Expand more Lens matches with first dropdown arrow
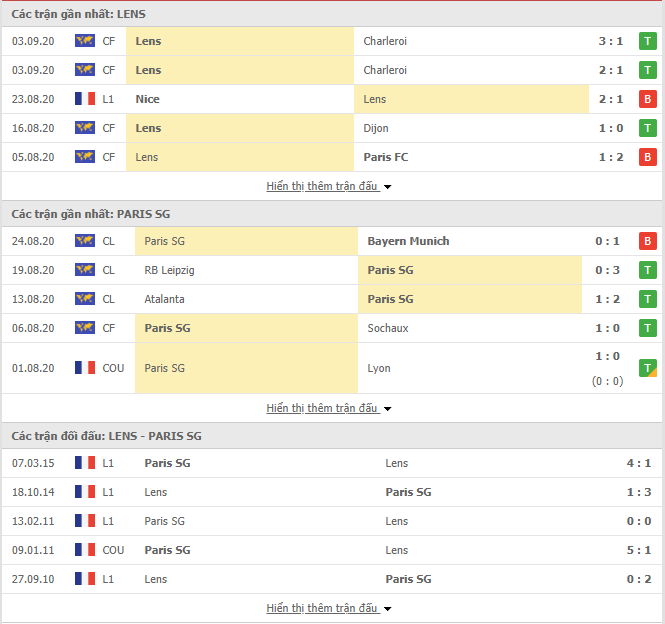Image resolution: width=665 pixels, height=624 pixels. (387, 187)
